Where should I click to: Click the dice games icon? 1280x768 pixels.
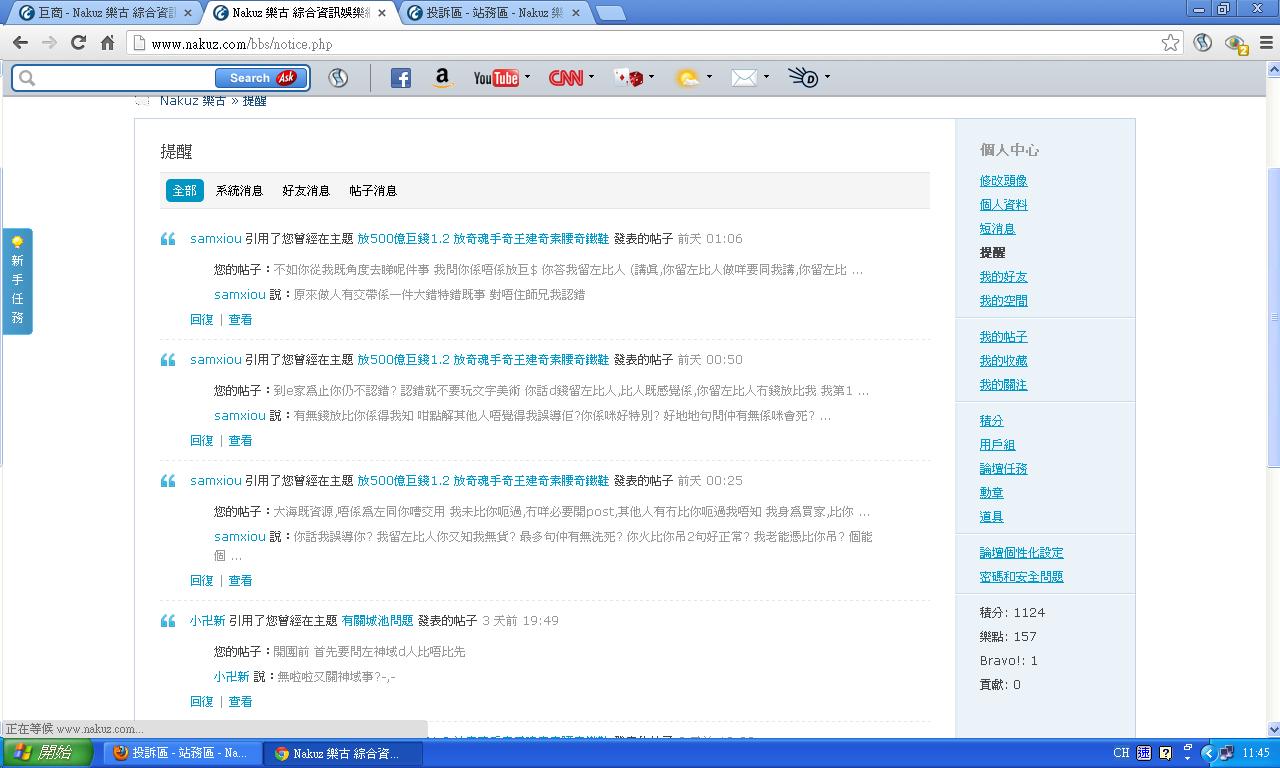(x=628, y=78)
